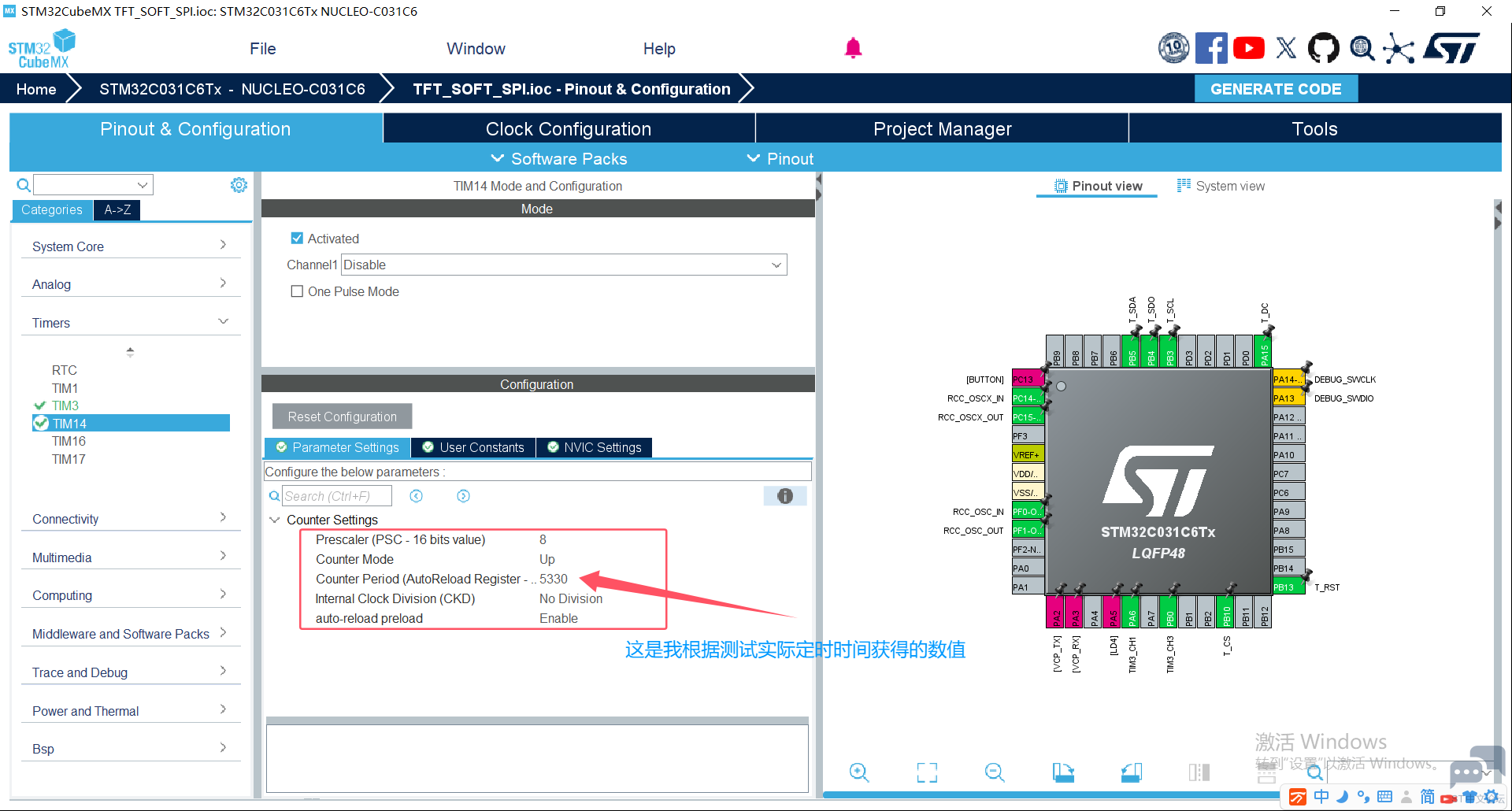Open the Pinout dropdown menu

780,159
